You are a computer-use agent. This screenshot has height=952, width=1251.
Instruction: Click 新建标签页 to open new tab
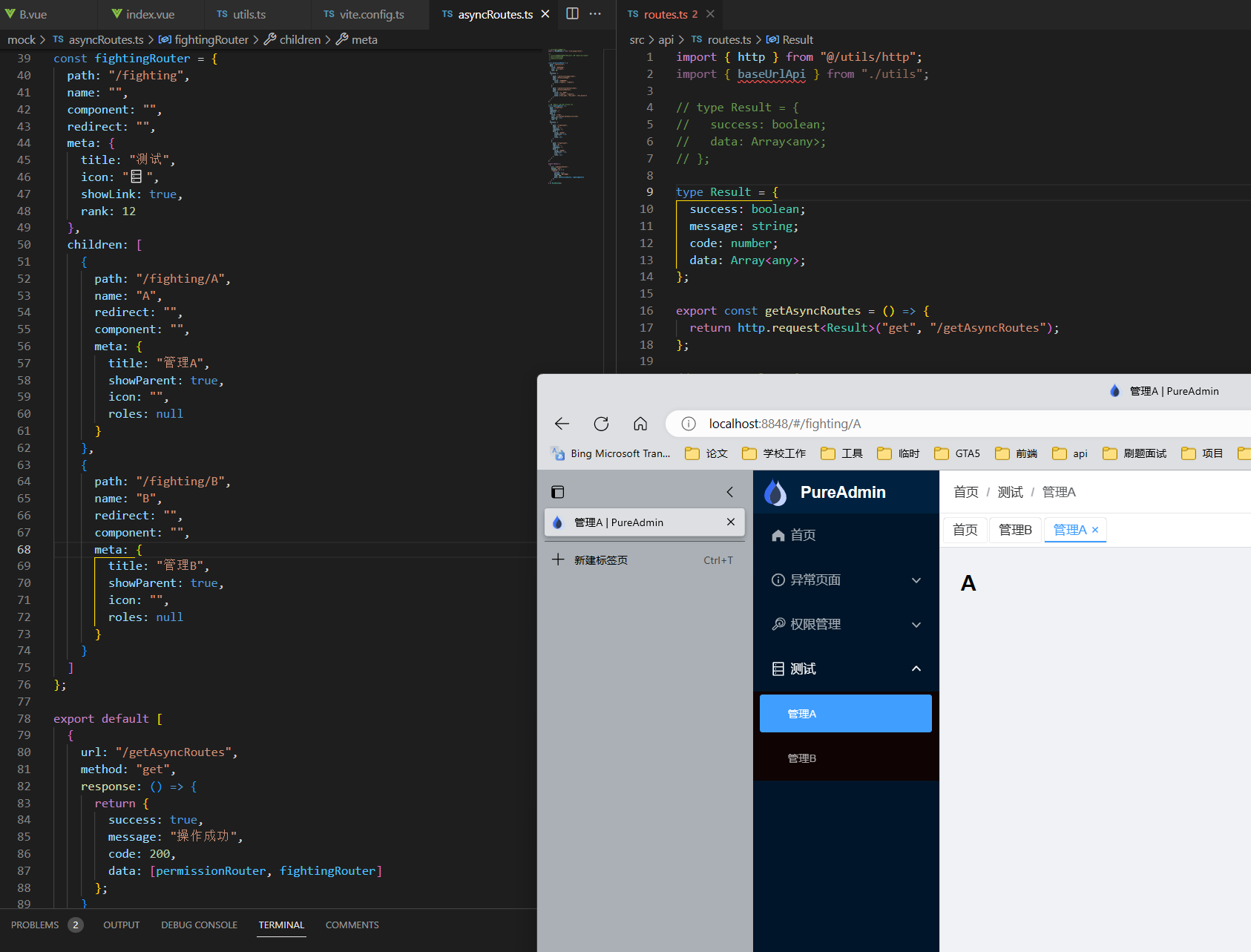click(644, 560)
